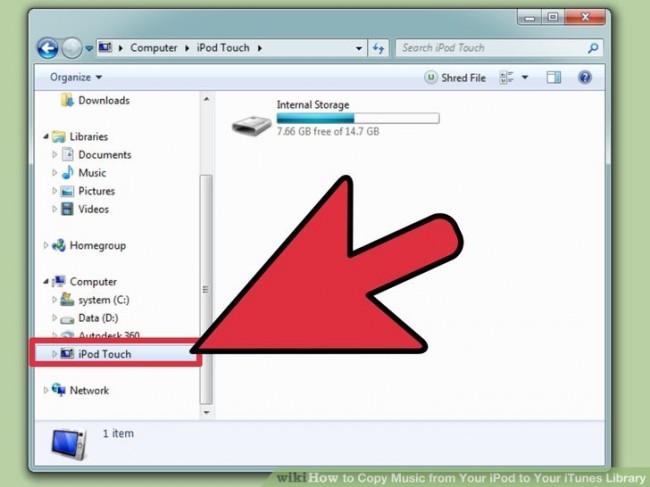Expand the Network tree node
The width and height of the screenshot is (650, 487).
point(46,391)
